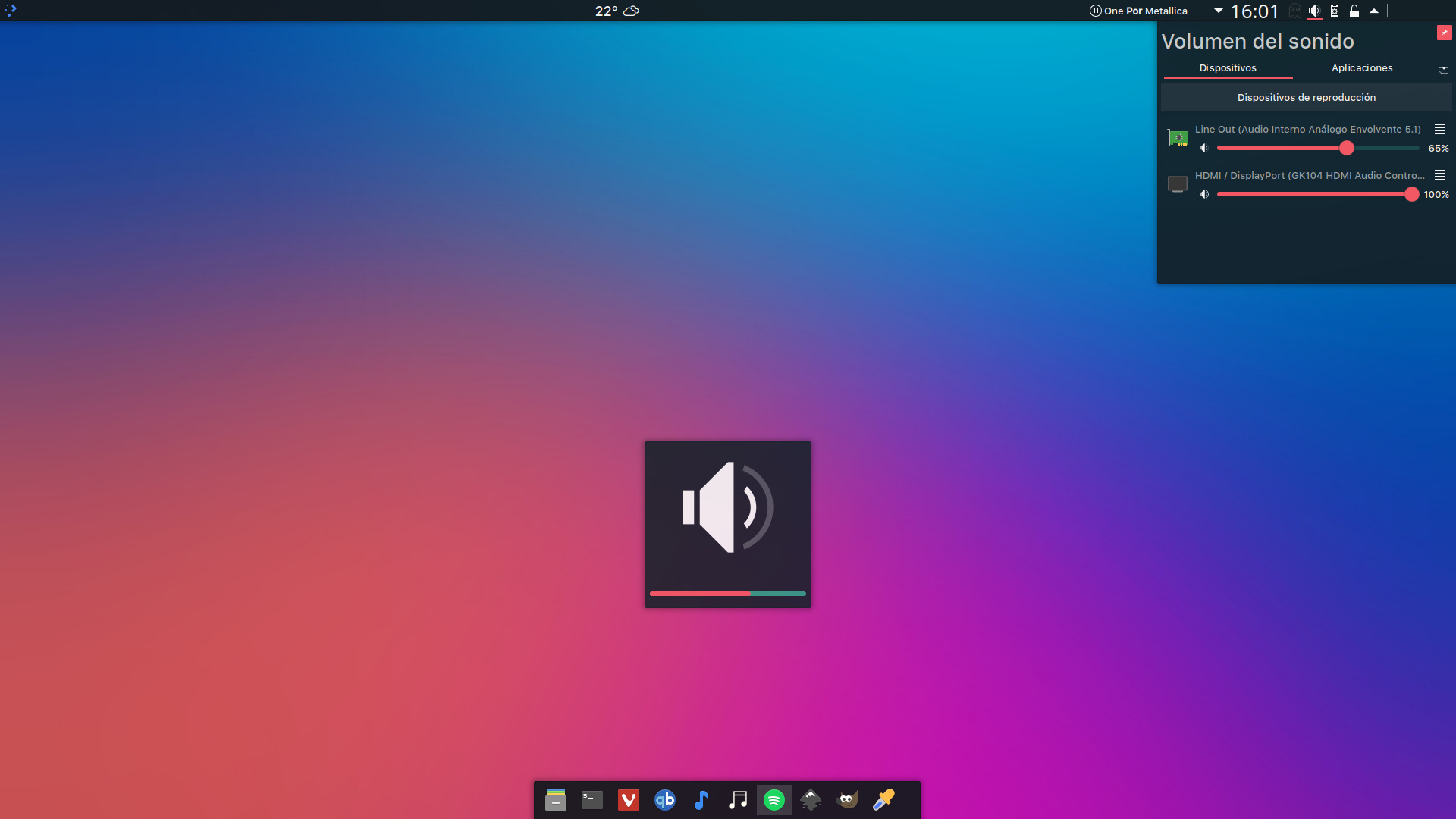Click the HDMI / DisplayPort device name
This screenshot has height=819, width=1456.
click(x=1310, y=175)
